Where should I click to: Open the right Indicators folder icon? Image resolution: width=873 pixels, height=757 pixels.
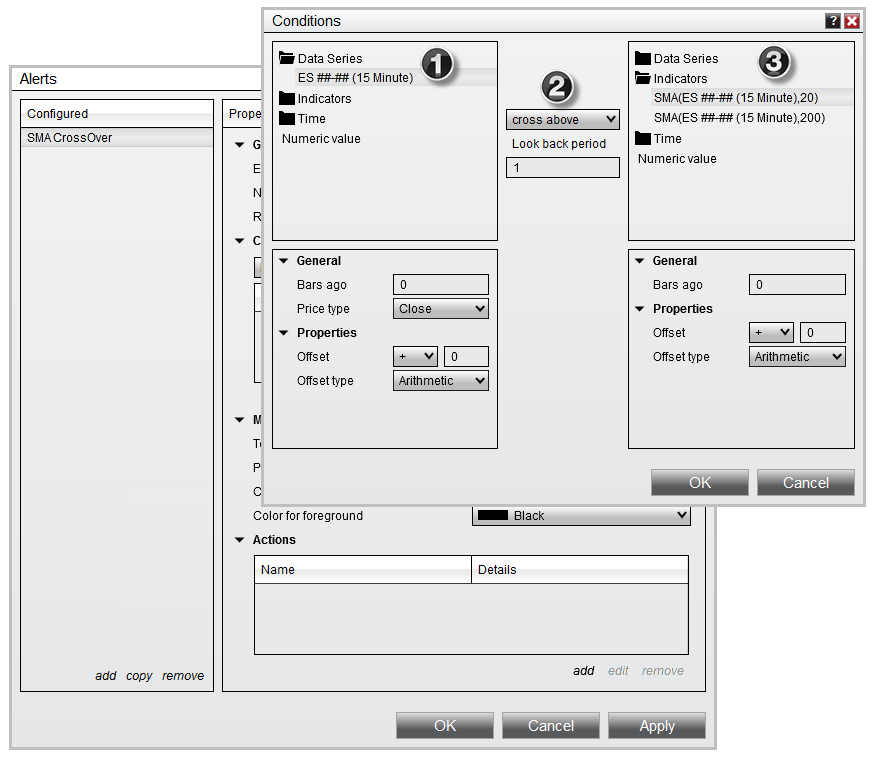(644, 79)
